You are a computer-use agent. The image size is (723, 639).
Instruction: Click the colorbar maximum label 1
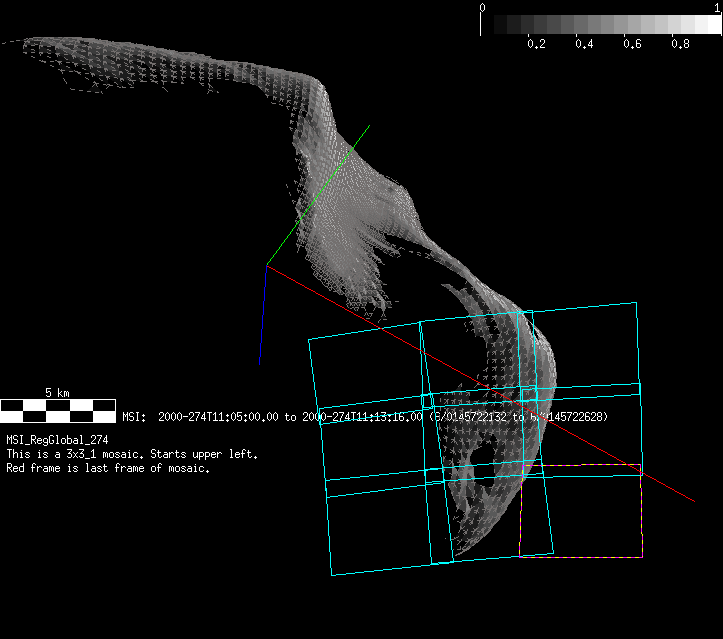(717, 7)
